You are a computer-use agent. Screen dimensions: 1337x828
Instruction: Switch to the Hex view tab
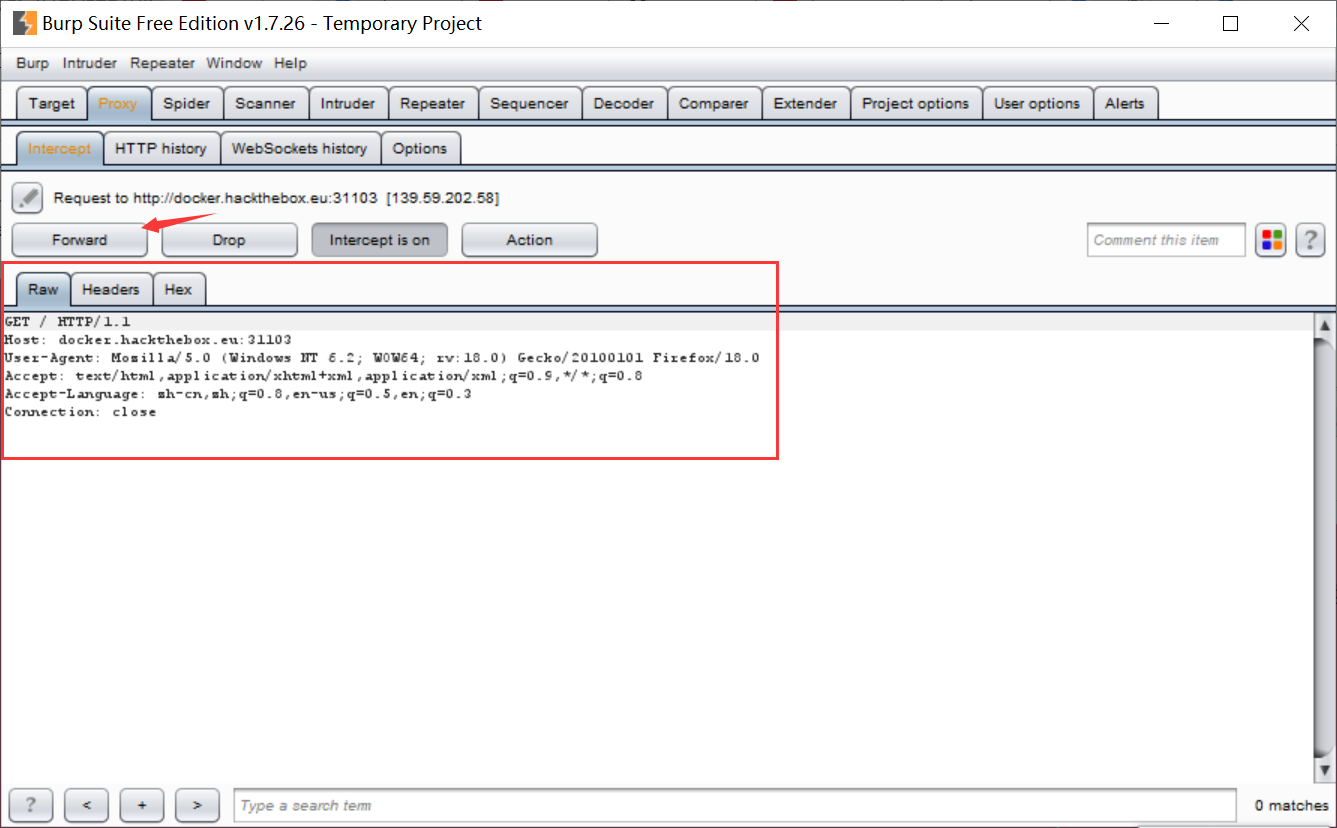[x=179, y=289]
